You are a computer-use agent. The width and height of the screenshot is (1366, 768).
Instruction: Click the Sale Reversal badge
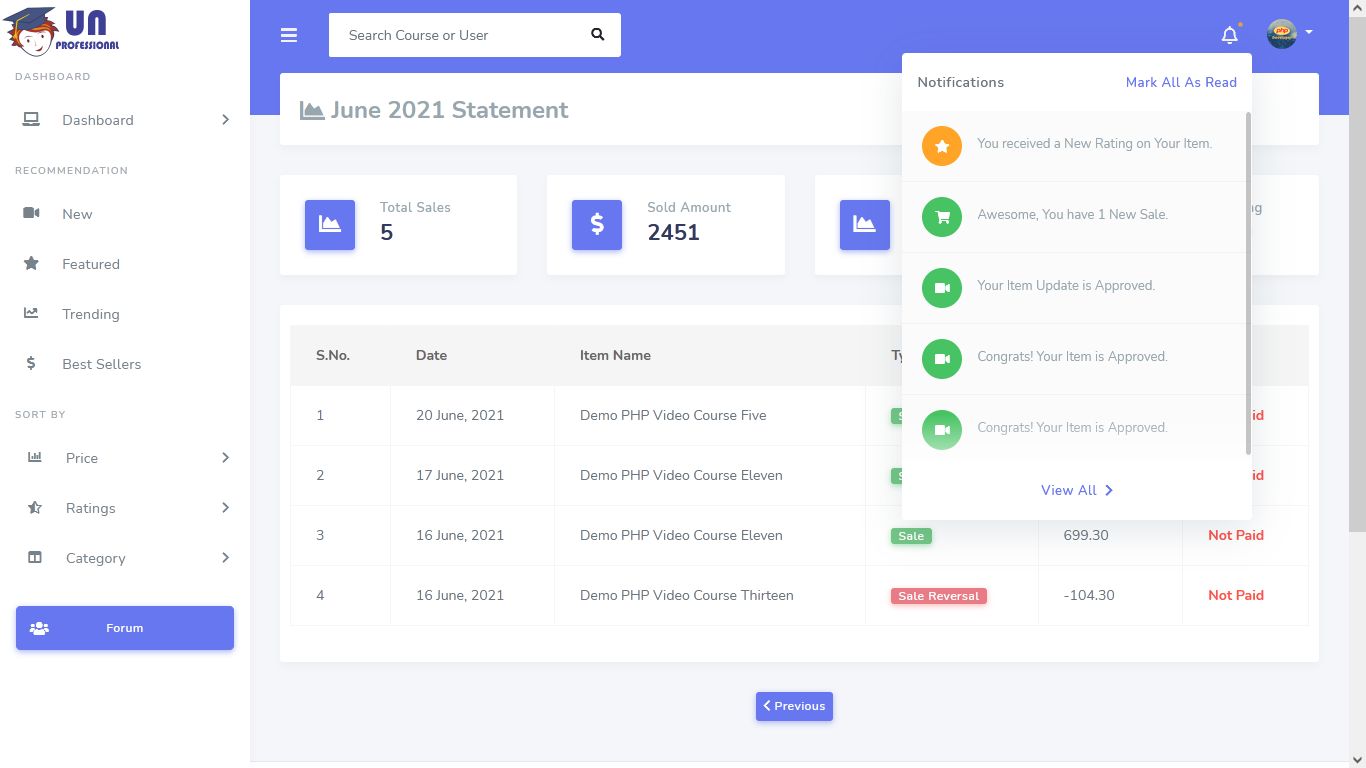click(x=939, y=596)
